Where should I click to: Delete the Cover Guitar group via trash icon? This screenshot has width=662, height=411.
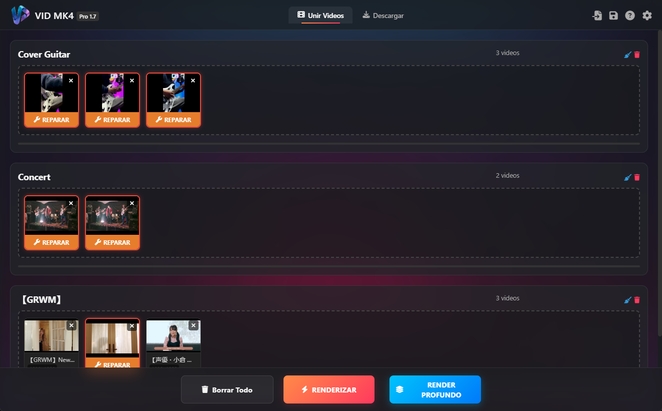tap(637, 54)
